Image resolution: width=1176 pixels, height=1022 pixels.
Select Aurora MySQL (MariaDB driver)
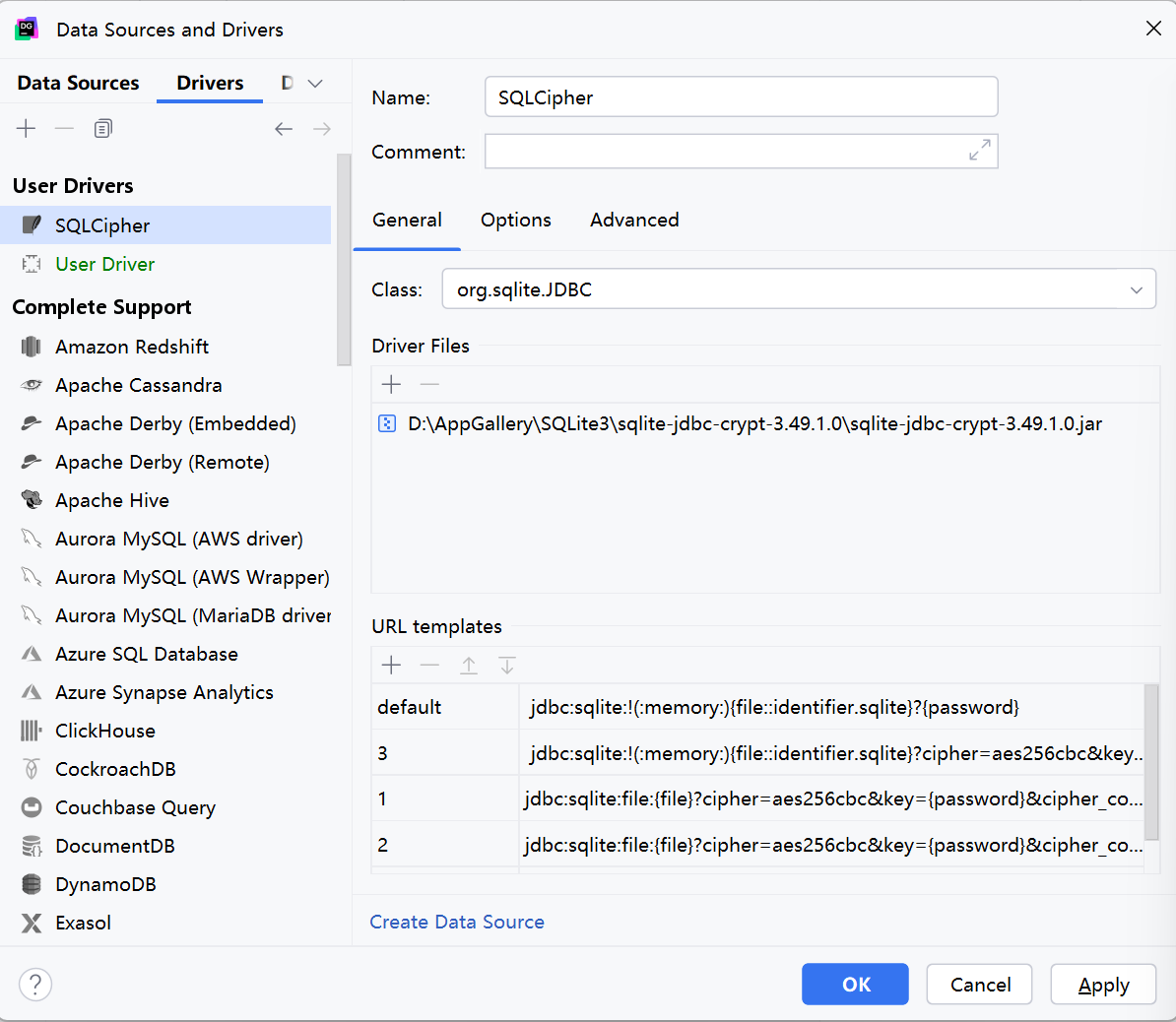(165, 615)
